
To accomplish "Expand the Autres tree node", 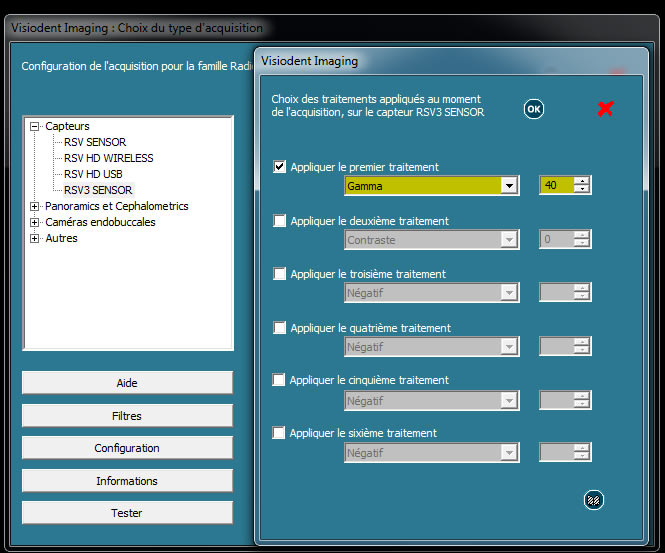I will coord(35,238).
